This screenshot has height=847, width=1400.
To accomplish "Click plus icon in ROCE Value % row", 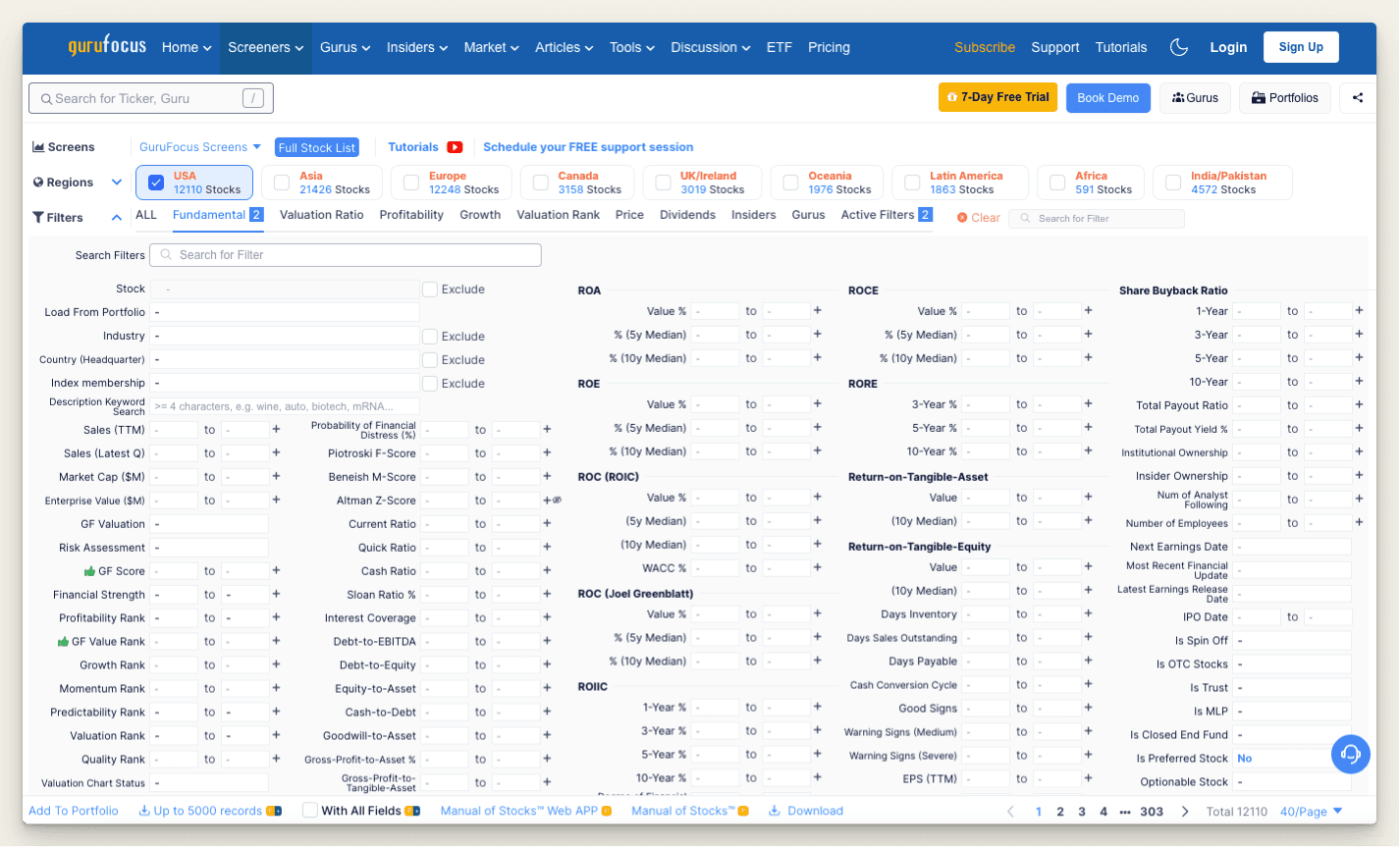I will (x=1088, y=310).
